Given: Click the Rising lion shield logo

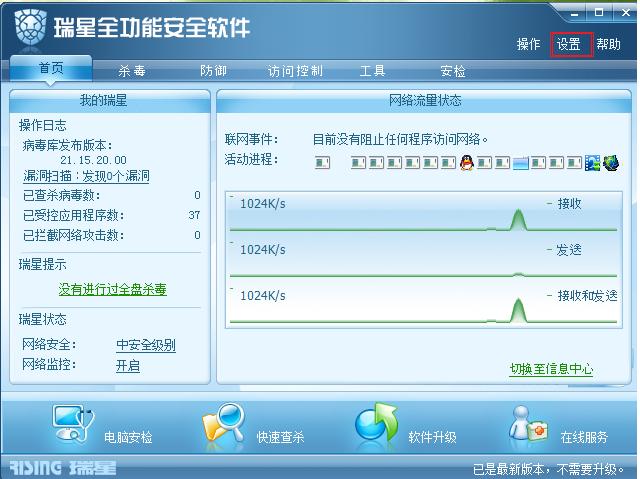Looking at the screenshot, I should point(30,28).
